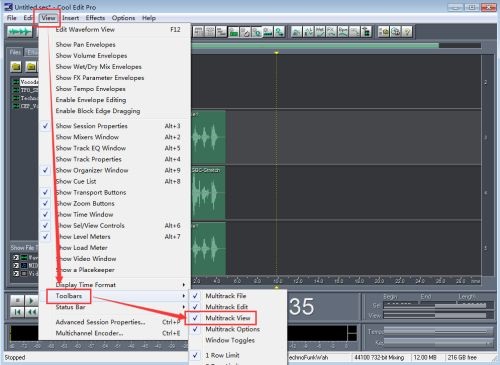Click the open file folder icon in Files panel
The image size is (500, 365).
pos(16,67)
